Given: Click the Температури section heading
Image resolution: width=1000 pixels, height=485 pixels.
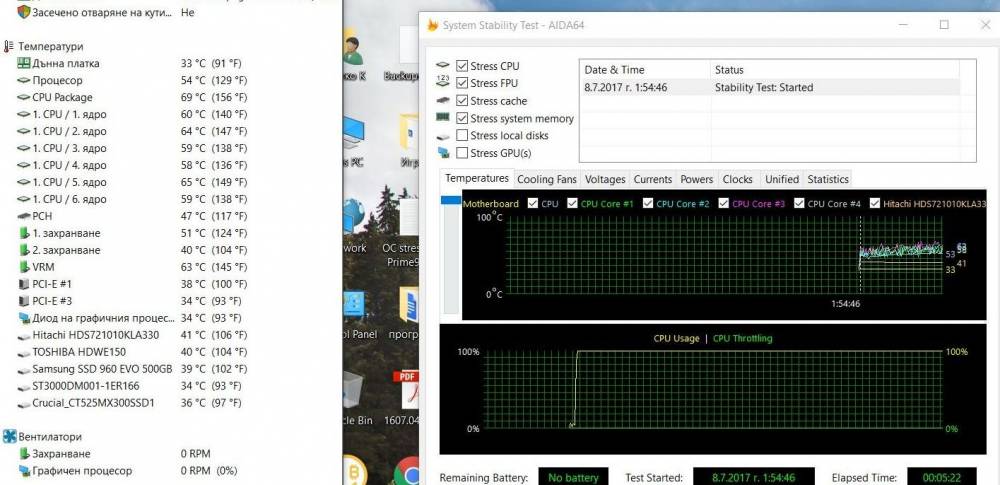Looking at the screenshot, I should [50, 47].
